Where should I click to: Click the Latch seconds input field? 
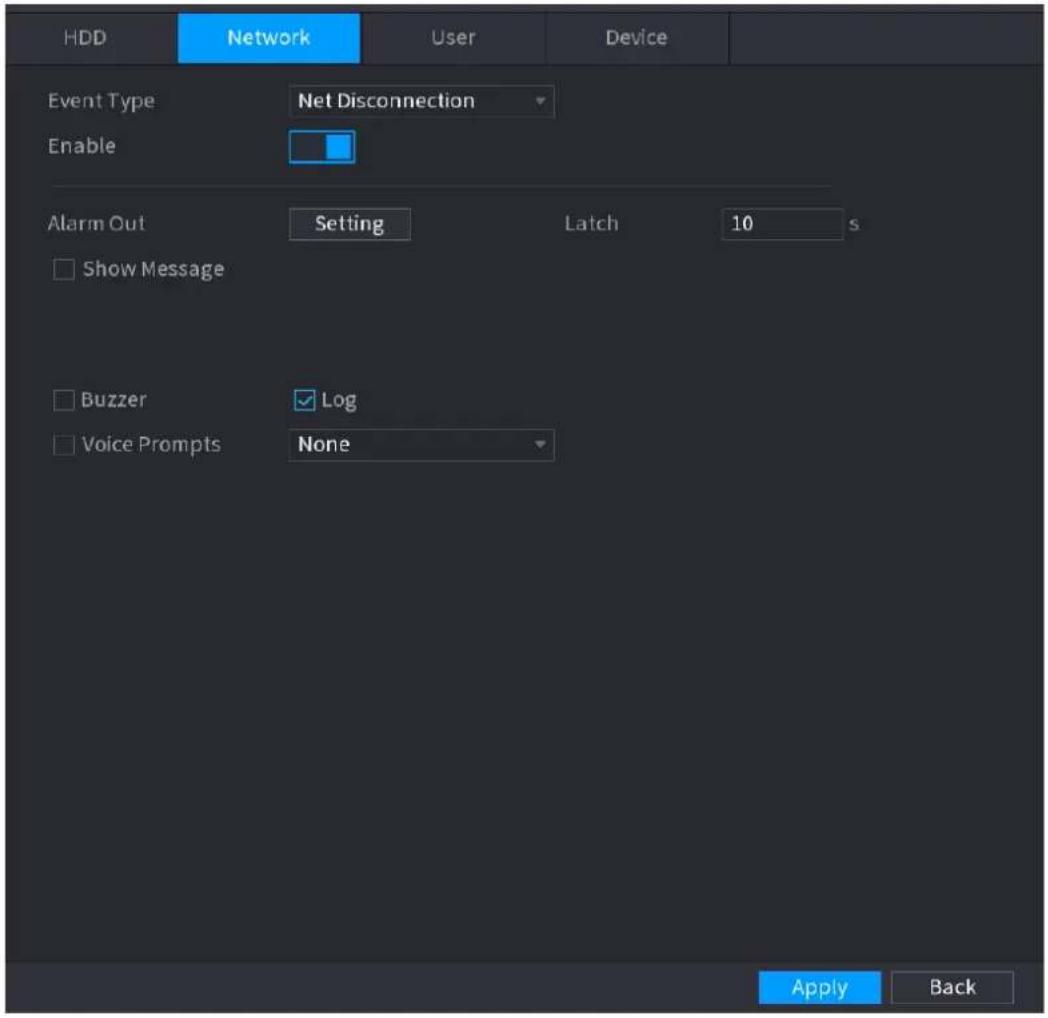tap(782, 223)
